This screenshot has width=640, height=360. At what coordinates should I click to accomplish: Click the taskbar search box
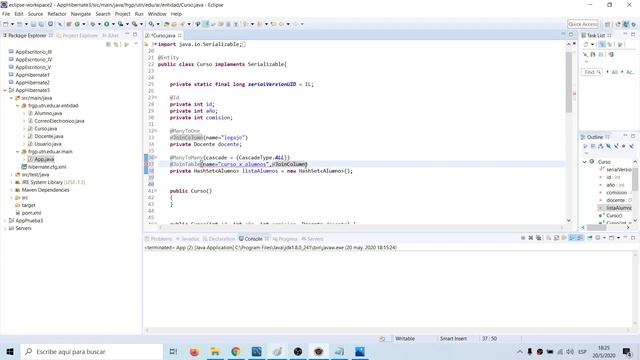click(92, 351)
